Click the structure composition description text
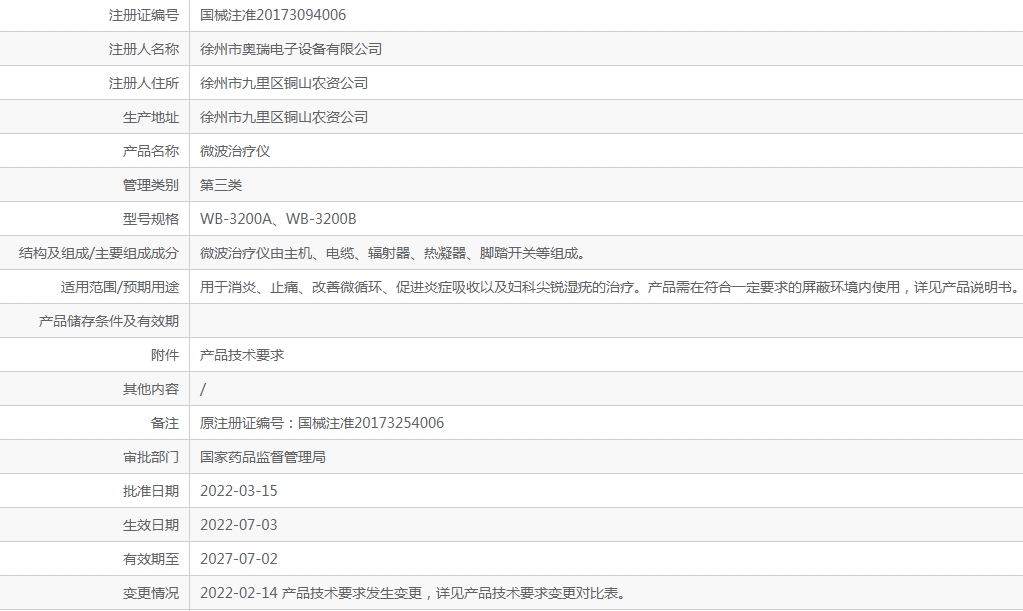The height and width of the screenshot is (611, 1023). tap(393, 253)
